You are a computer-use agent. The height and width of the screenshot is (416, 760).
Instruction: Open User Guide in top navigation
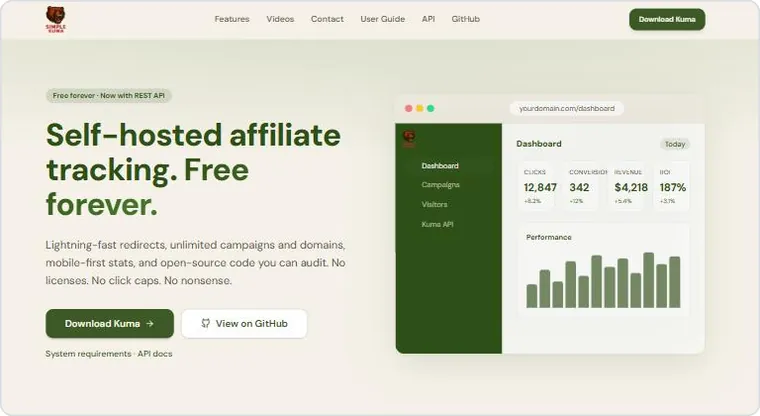[x=382, y=19]
